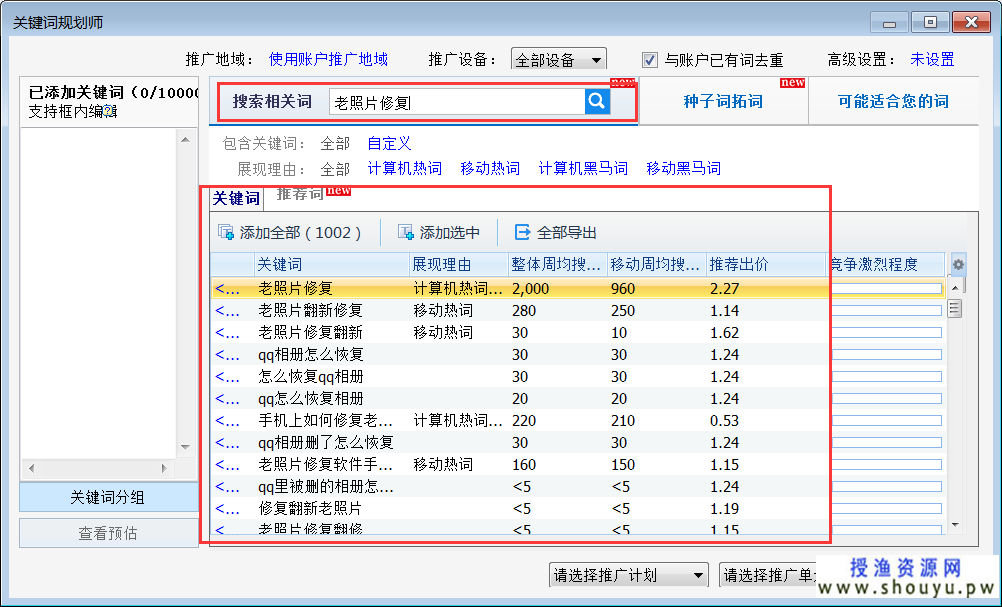Filter by 计算机热词 link
The width and height of the screenshot is (1002, 607).
[x=404, y=168]
